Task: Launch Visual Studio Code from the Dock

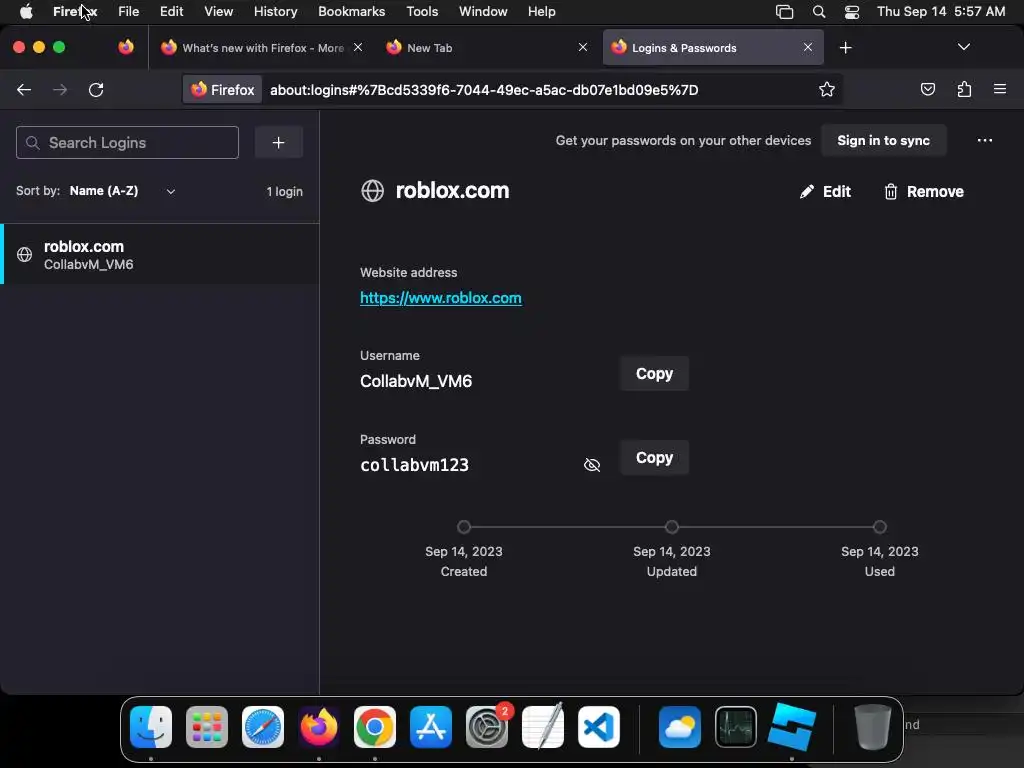Action: pyautogui.click(x=599, y=727)
